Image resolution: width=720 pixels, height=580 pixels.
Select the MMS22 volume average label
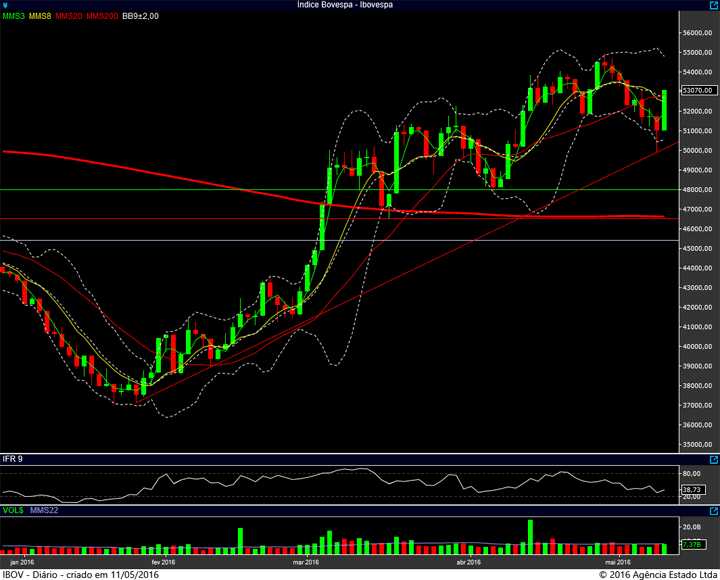(44, 510)
